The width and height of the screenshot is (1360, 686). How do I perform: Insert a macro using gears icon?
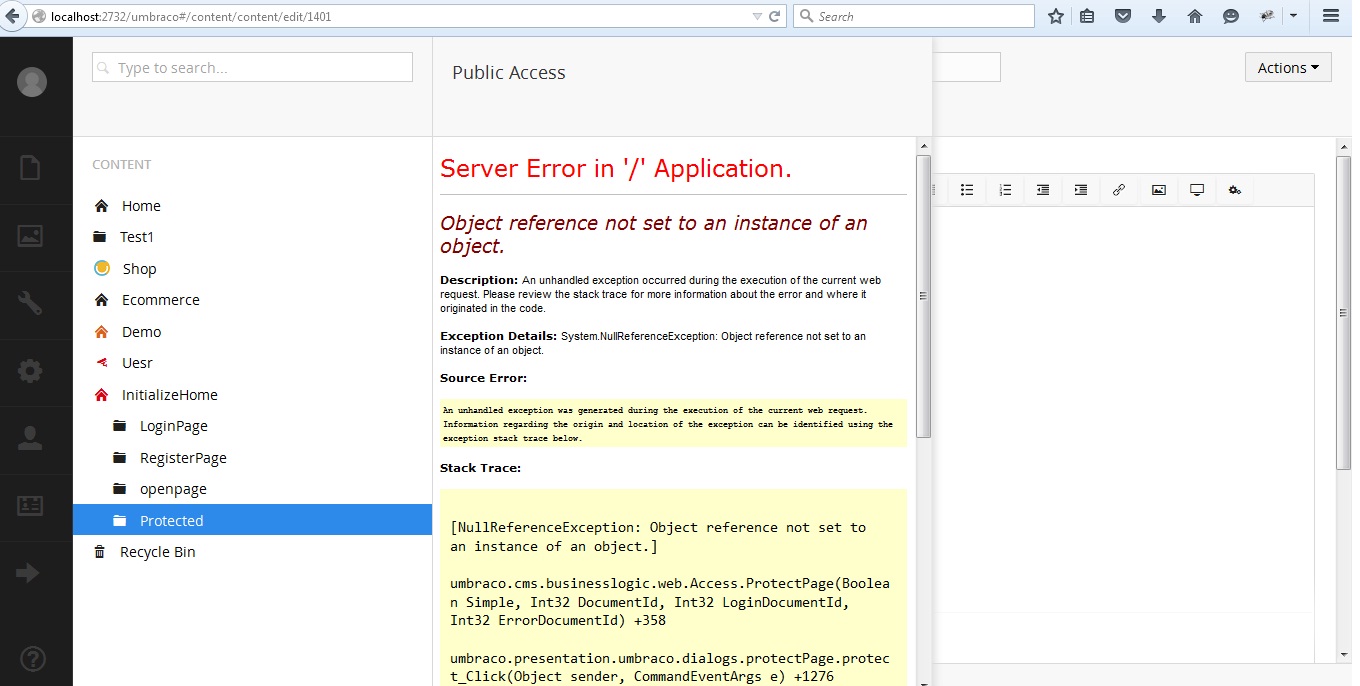click(x=1235, y=190)
